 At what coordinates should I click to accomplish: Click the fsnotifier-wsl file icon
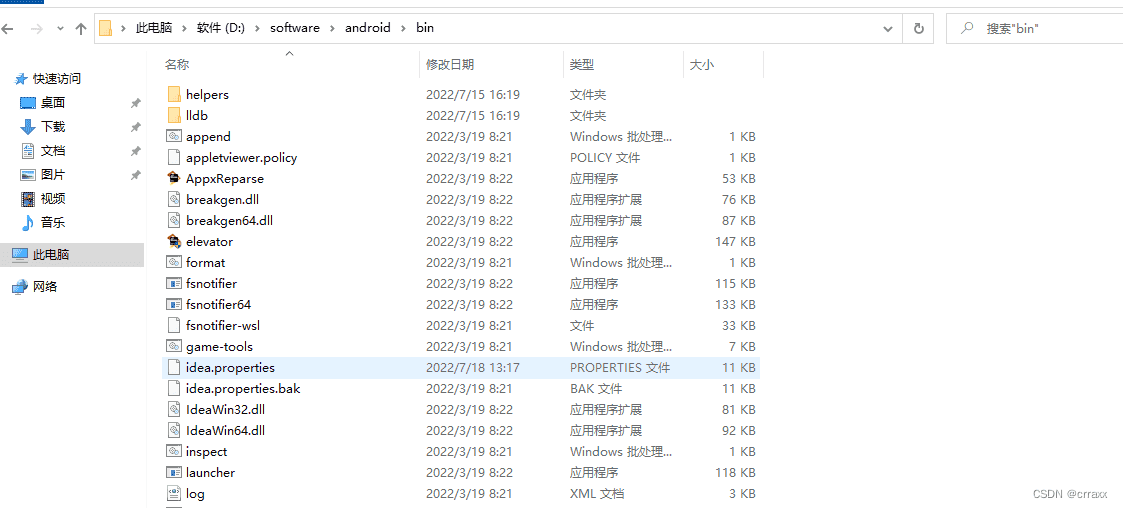pyautogui.click(x=173, y=325)
